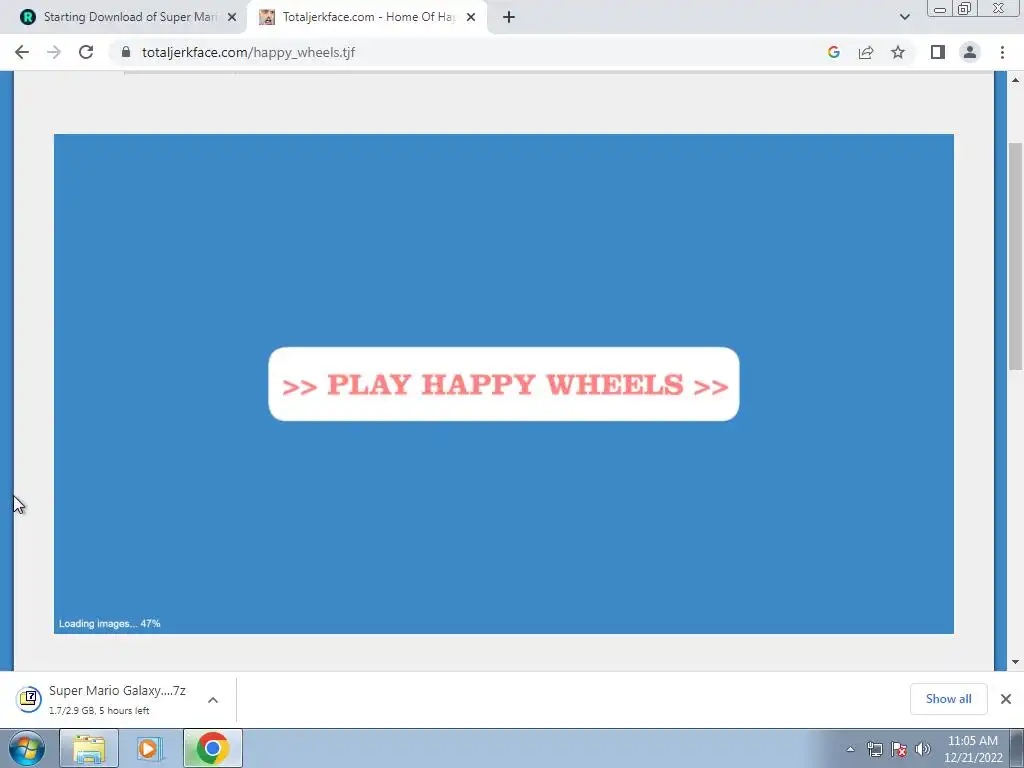Screen dimensions: 1024x768
Task: Expand the download options chevron
Action: click(213, 699)
